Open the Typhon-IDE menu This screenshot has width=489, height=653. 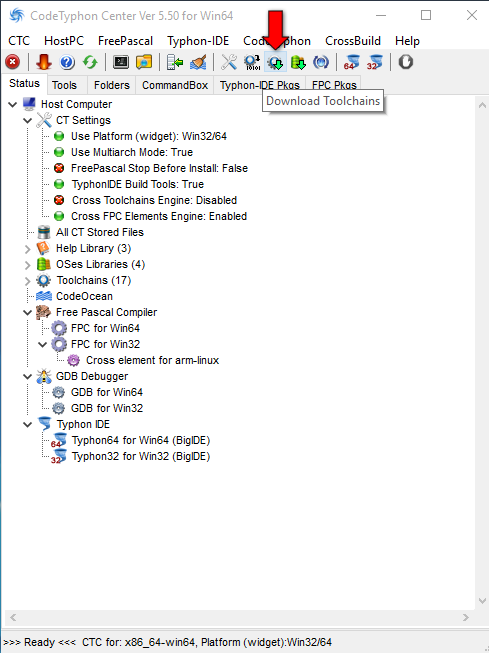[x=198, y=41]
